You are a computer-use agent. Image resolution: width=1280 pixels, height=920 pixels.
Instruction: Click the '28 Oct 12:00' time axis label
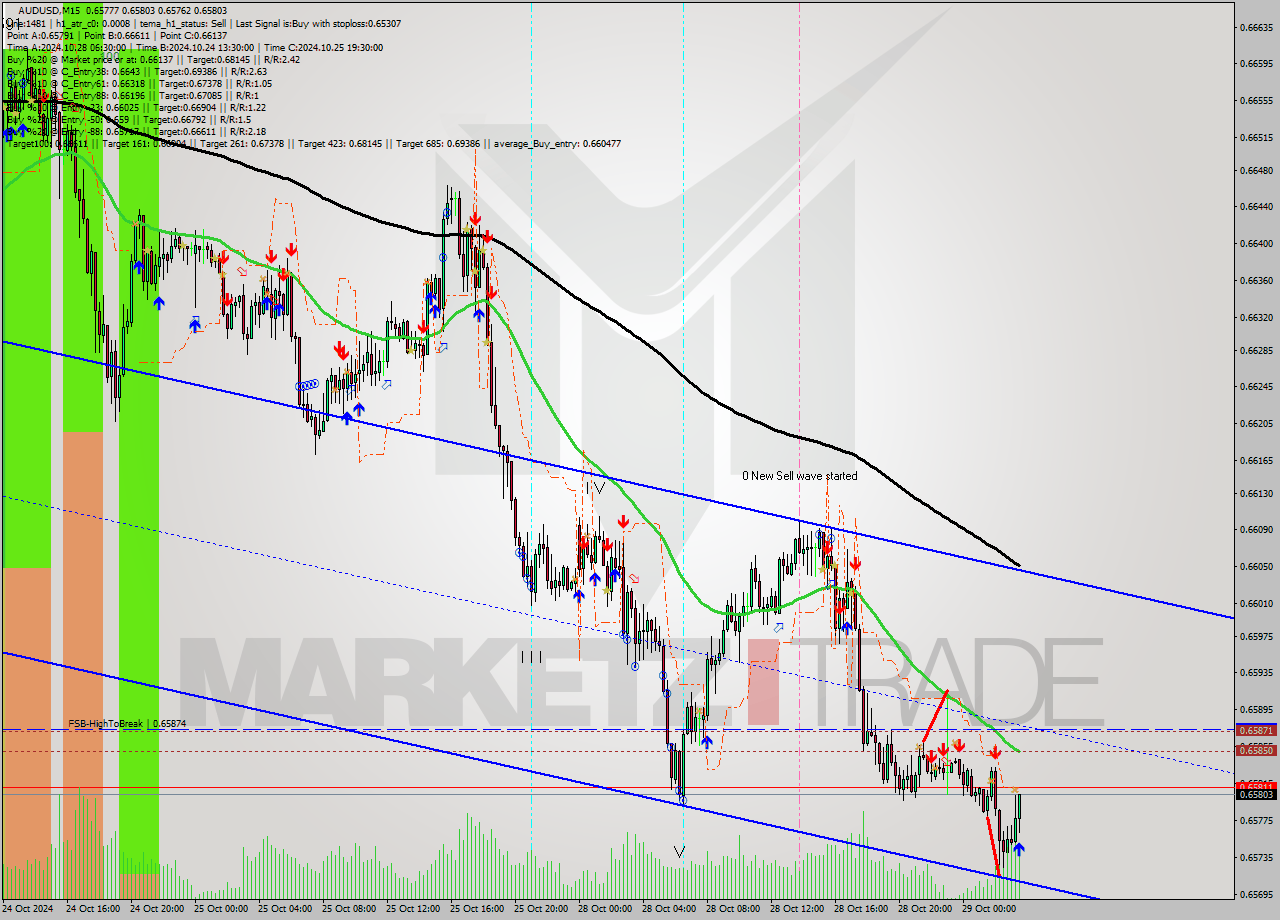tap(799, 909)
